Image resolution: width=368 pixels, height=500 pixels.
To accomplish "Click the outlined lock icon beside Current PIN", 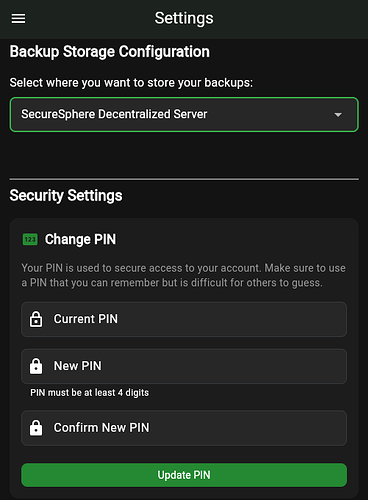I will [36, 319].
